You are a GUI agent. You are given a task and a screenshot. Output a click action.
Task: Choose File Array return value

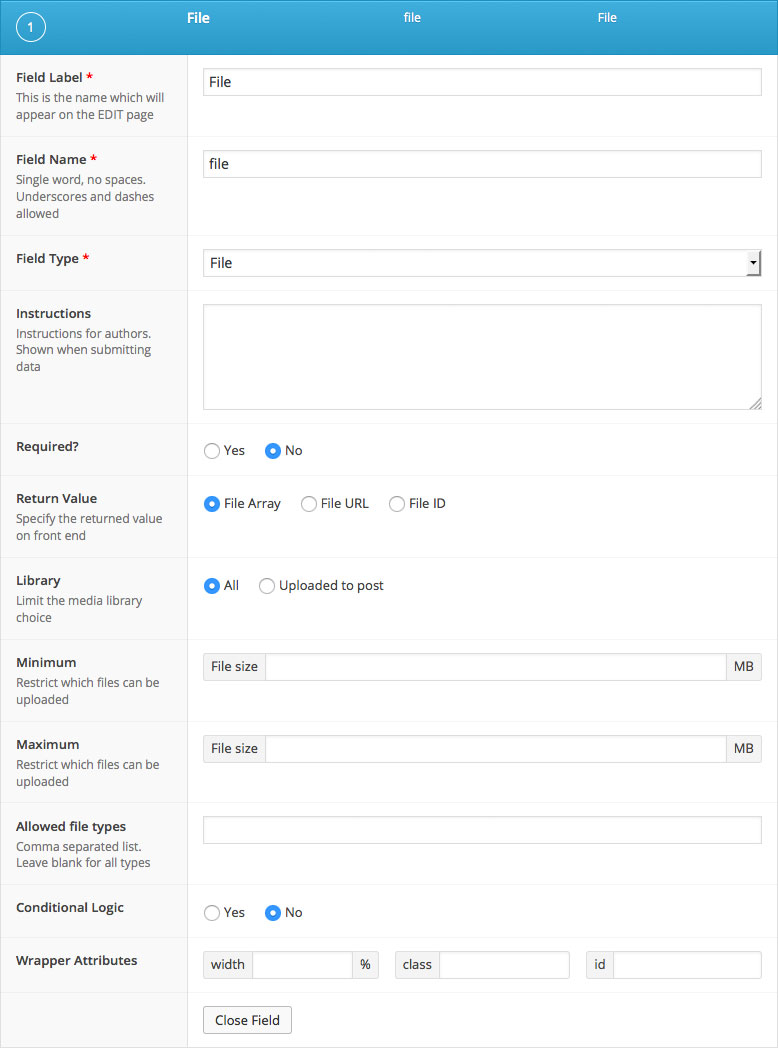tap(212, 504)
